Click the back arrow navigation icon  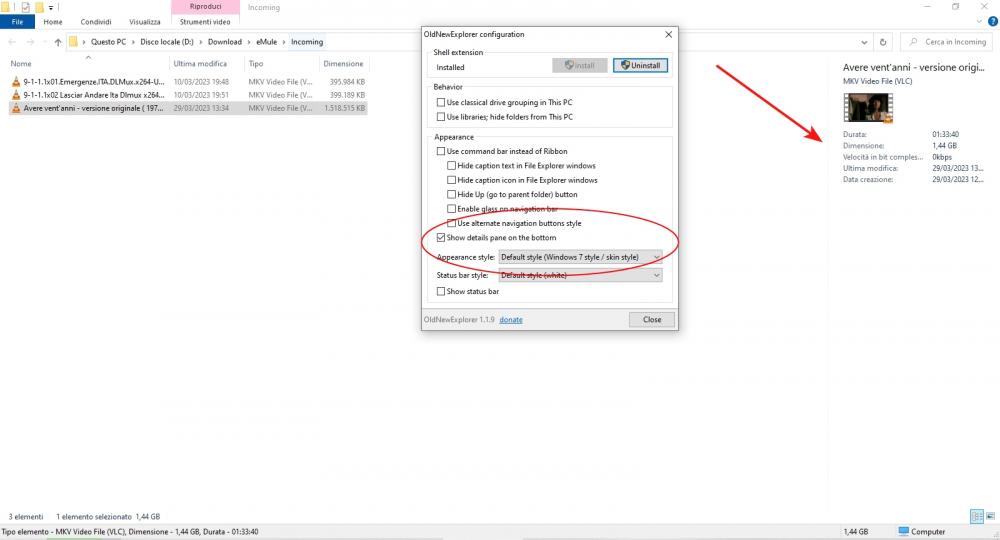tap(11, 42)
